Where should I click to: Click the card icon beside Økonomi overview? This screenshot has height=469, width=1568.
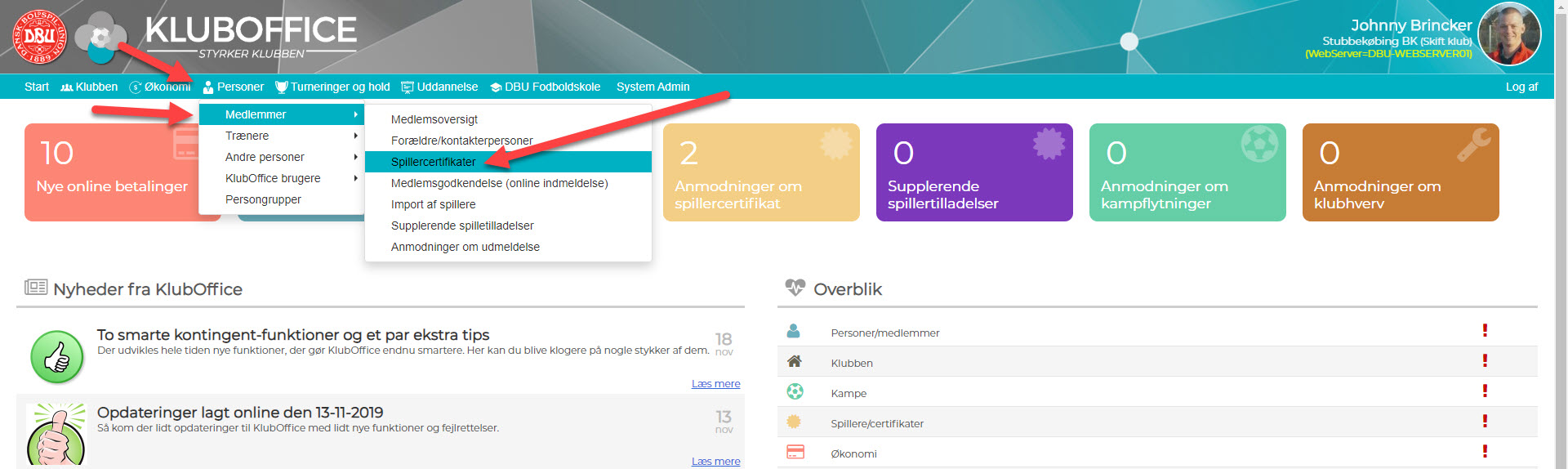[x=795, y=452]
